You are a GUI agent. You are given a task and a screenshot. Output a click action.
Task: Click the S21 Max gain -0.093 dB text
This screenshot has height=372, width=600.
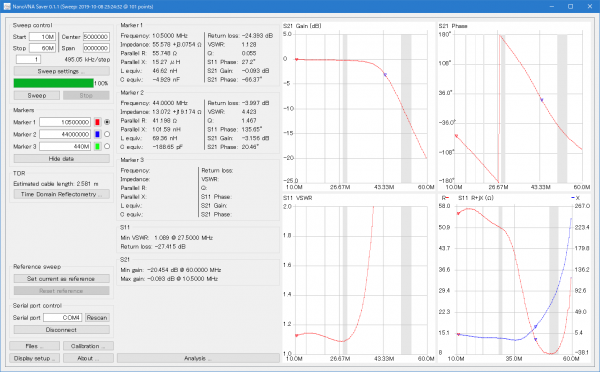pyautogui.click(x=169, y=279)
